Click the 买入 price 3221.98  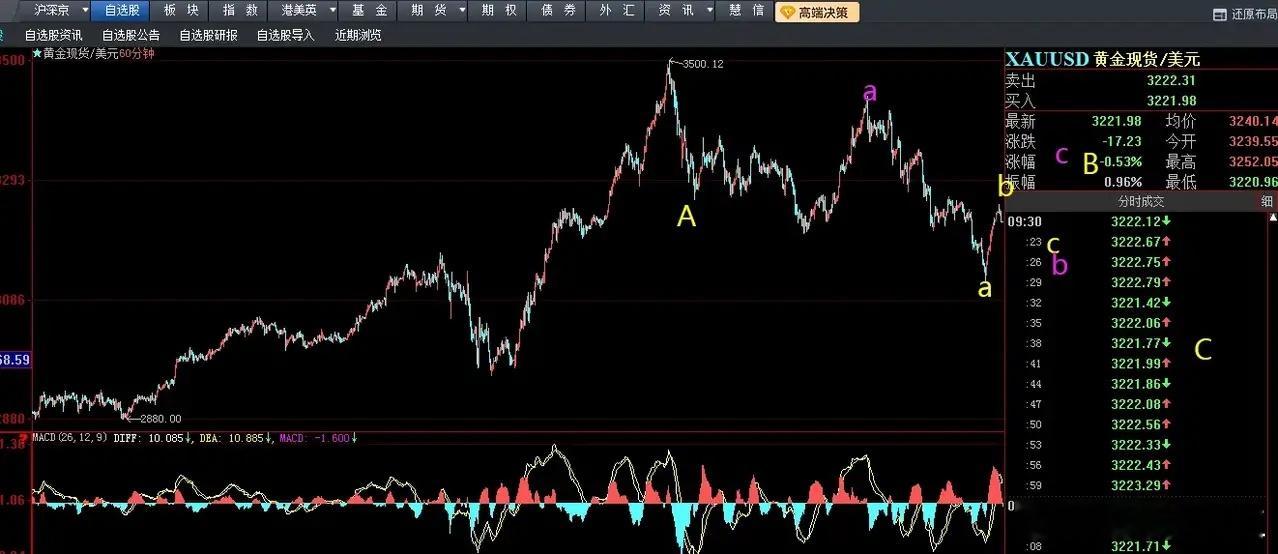tap(1171, 101)
